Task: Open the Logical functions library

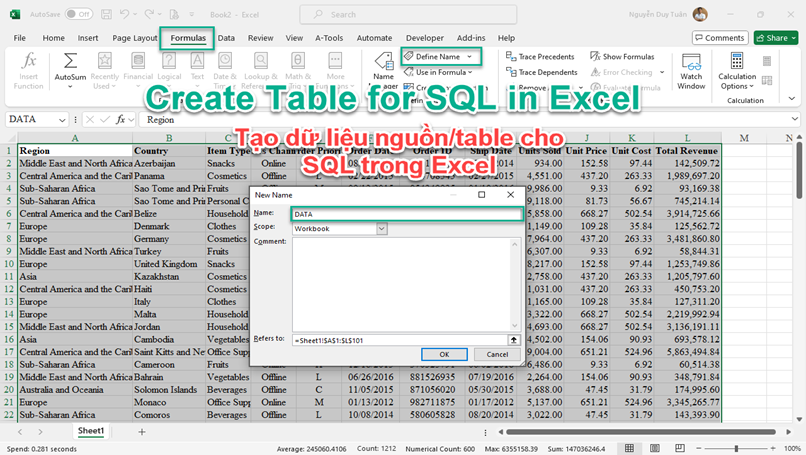Action: pyautogui.click(x=169, y=71)
